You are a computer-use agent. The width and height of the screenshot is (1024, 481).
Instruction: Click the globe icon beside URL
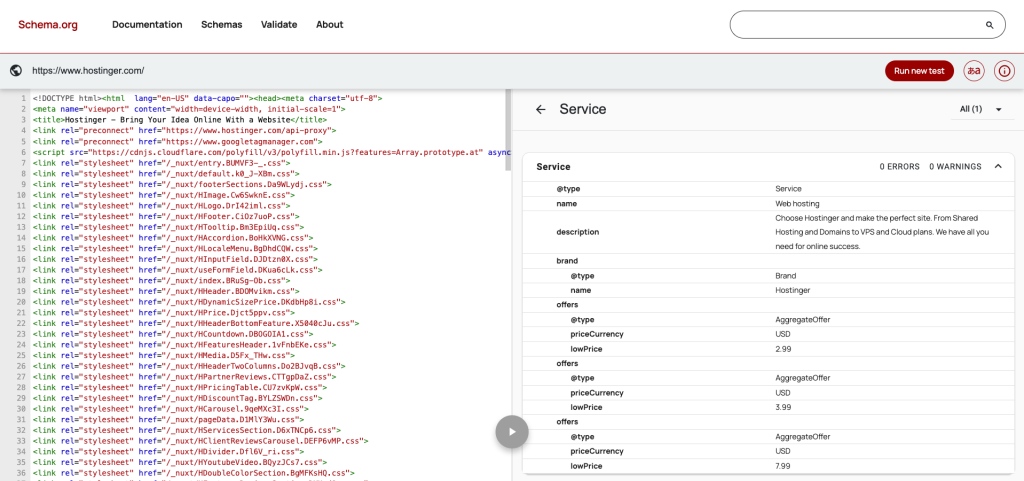[16, 71]
